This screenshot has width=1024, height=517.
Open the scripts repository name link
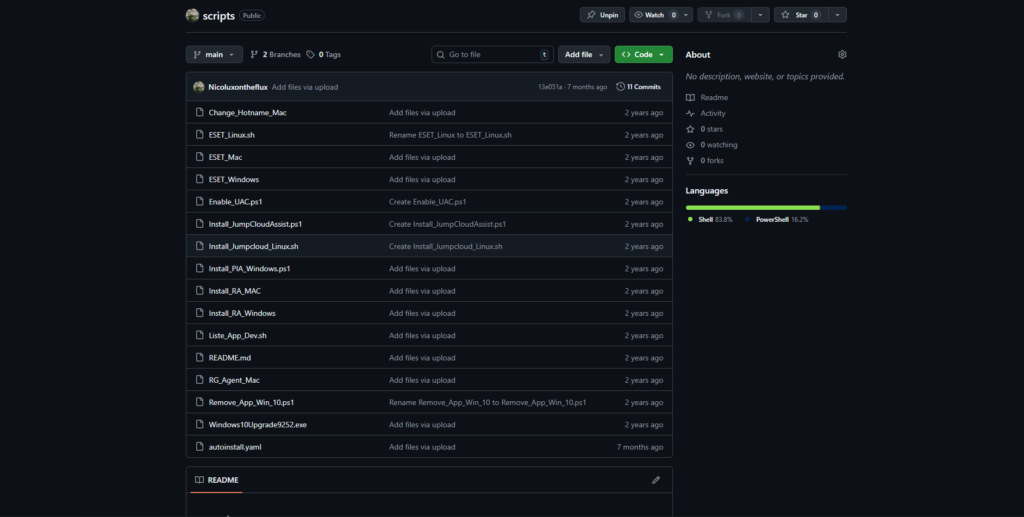(219, 16)
